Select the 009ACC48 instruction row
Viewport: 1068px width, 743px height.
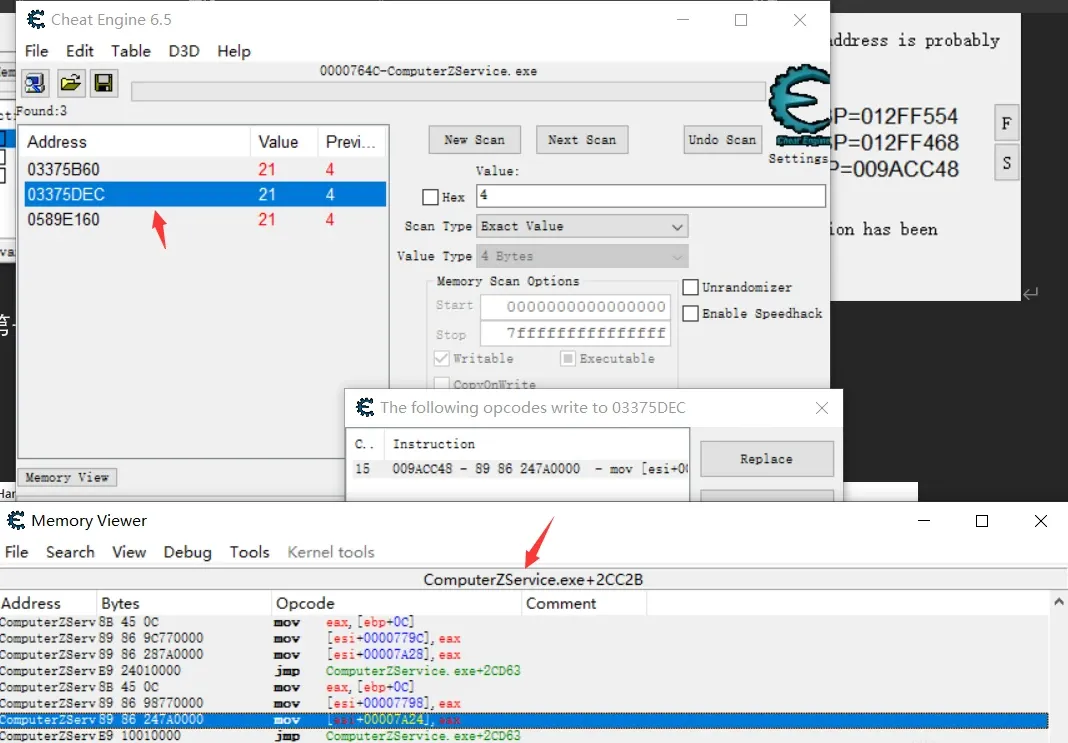(520, 469)
